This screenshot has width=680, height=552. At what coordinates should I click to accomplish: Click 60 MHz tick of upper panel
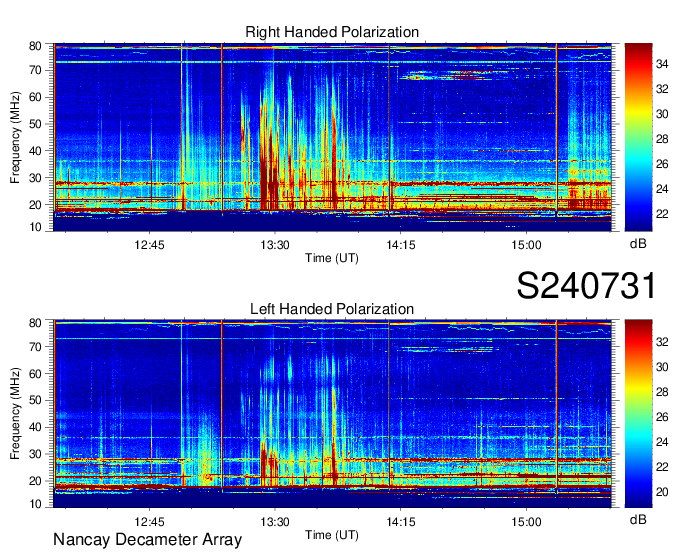click(x=35, y=97)
